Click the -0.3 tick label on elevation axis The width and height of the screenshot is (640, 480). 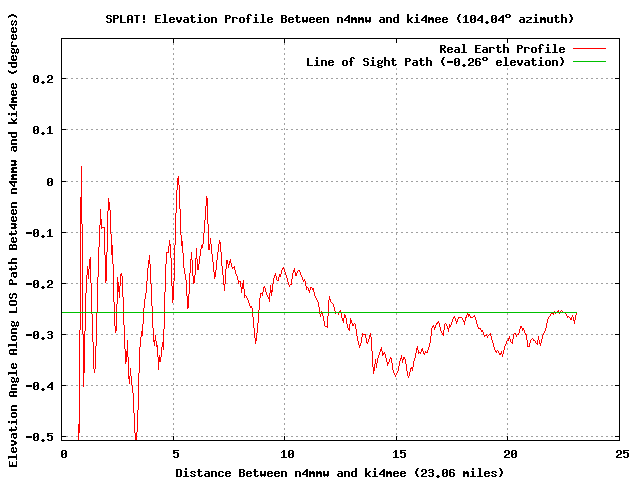click(39, 335)
